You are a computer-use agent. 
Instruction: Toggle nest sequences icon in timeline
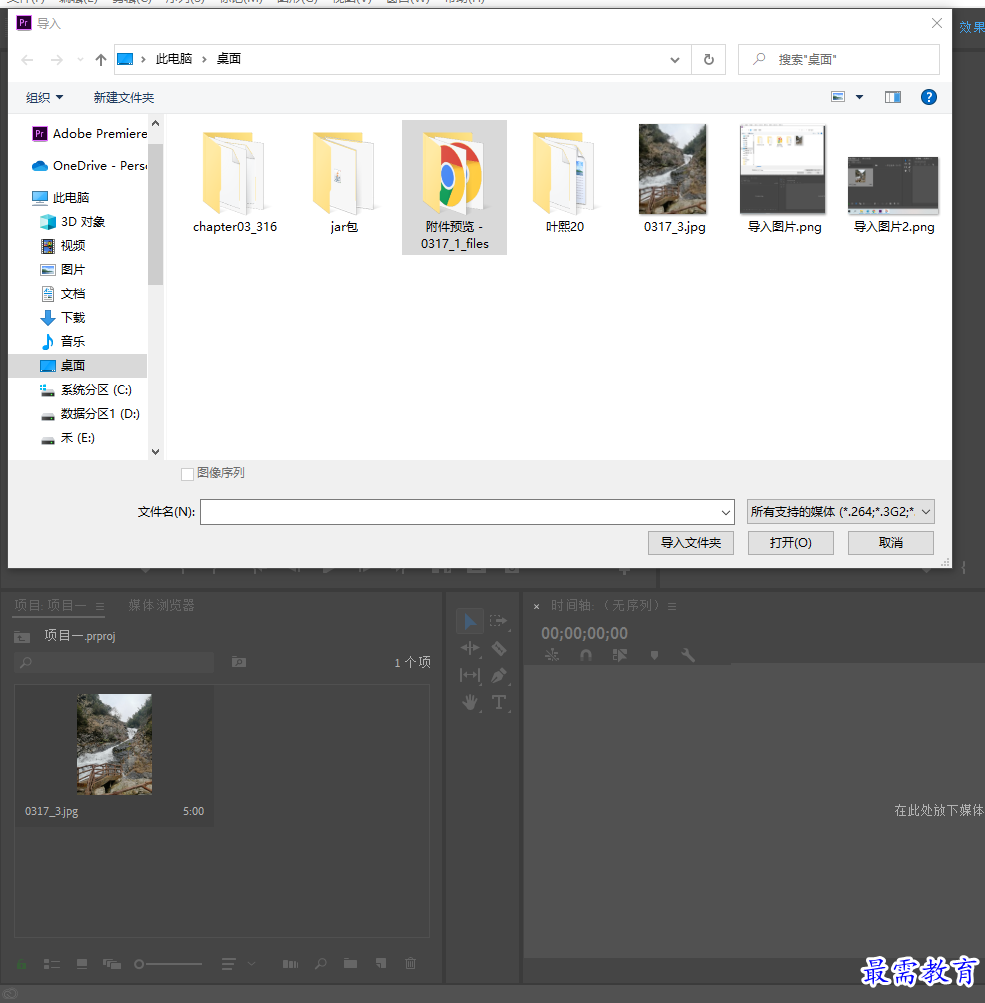552,655
